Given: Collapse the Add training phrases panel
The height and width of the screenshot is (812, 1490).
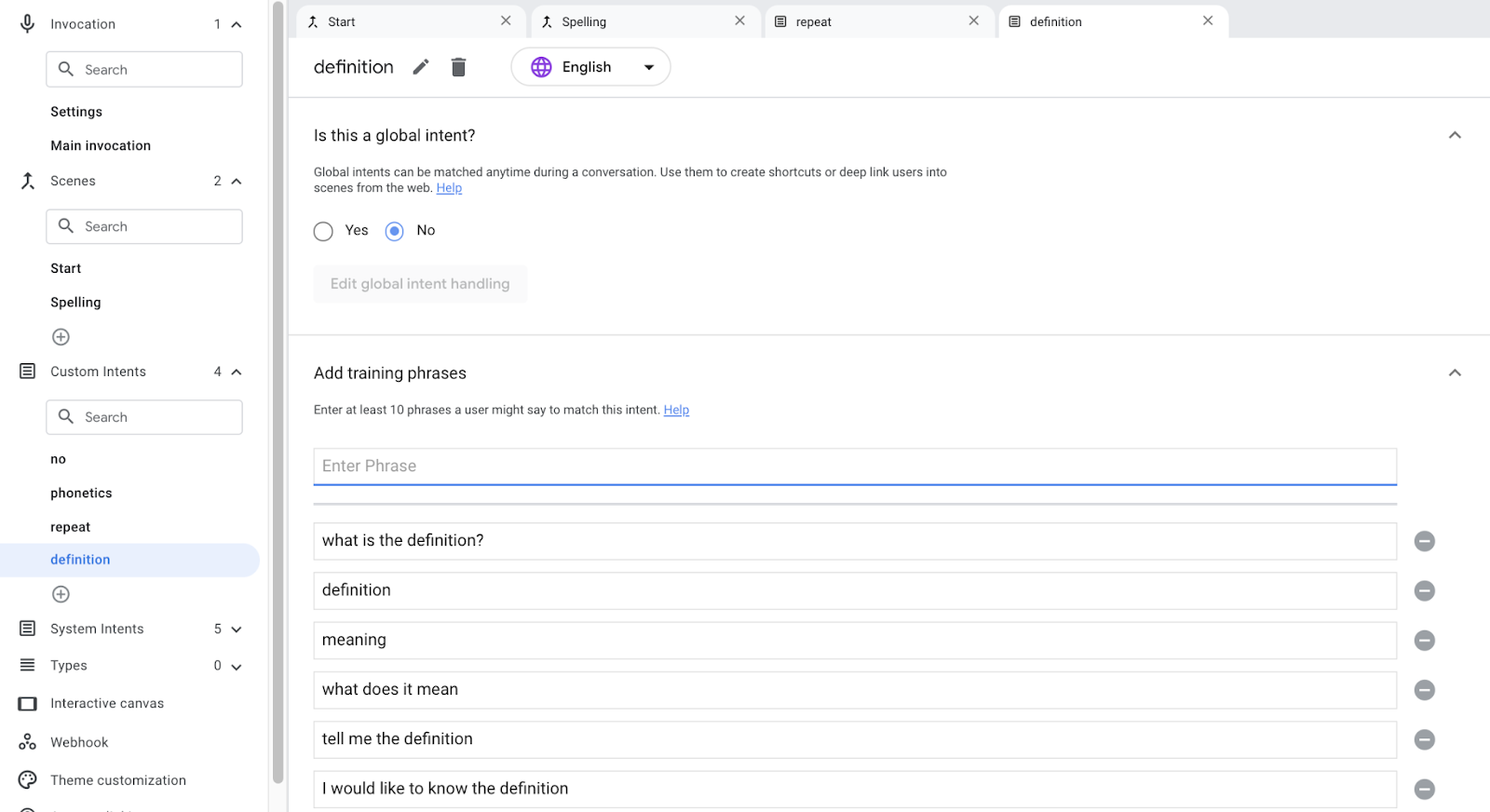Looking at the screenshot, I should tap(1455, 373).
